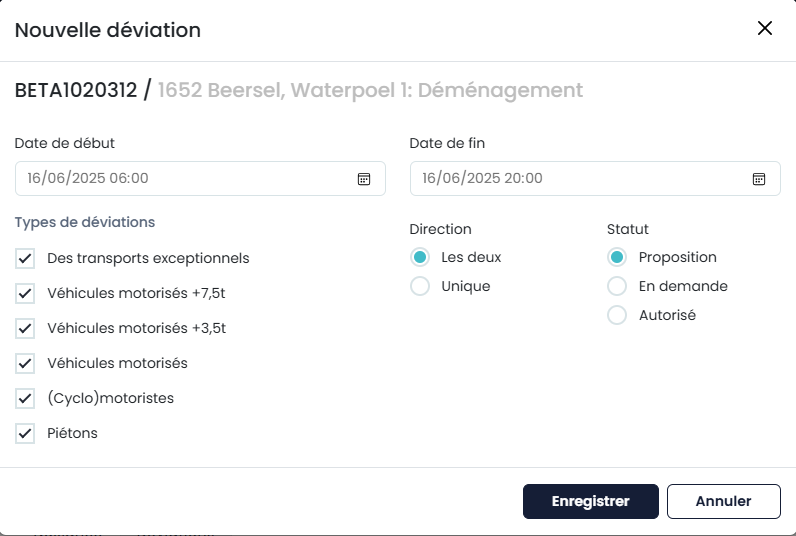Screen dimensions: 796x536
Task: Select Proposition status option
Action: tap(617, 257)
